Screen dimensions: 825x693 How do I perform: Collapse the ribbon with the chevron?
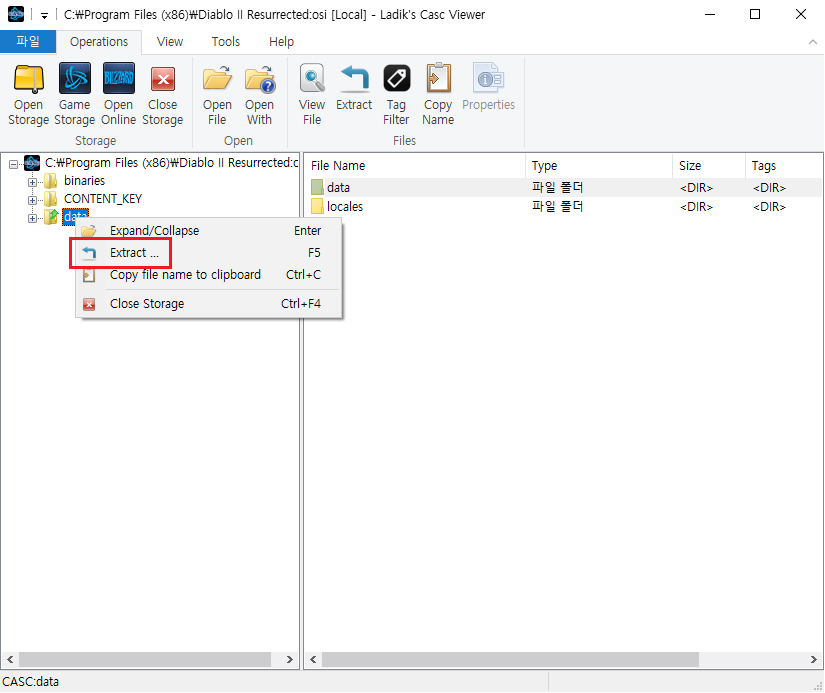pos(812,42)
